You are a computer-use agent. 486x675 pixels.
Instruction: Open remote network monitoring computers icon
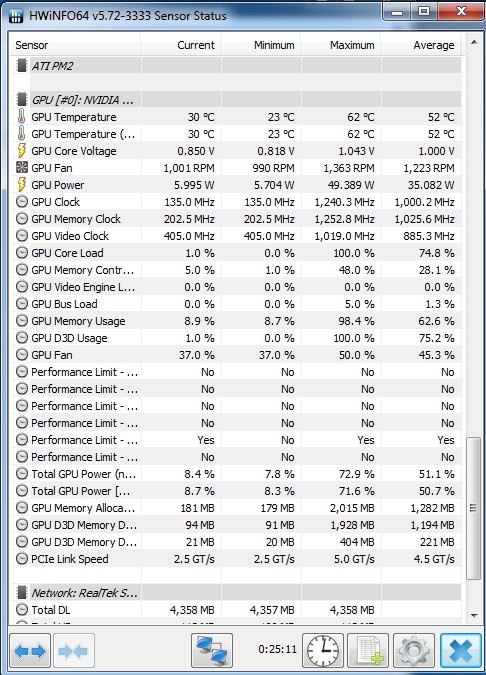(212, 651)
